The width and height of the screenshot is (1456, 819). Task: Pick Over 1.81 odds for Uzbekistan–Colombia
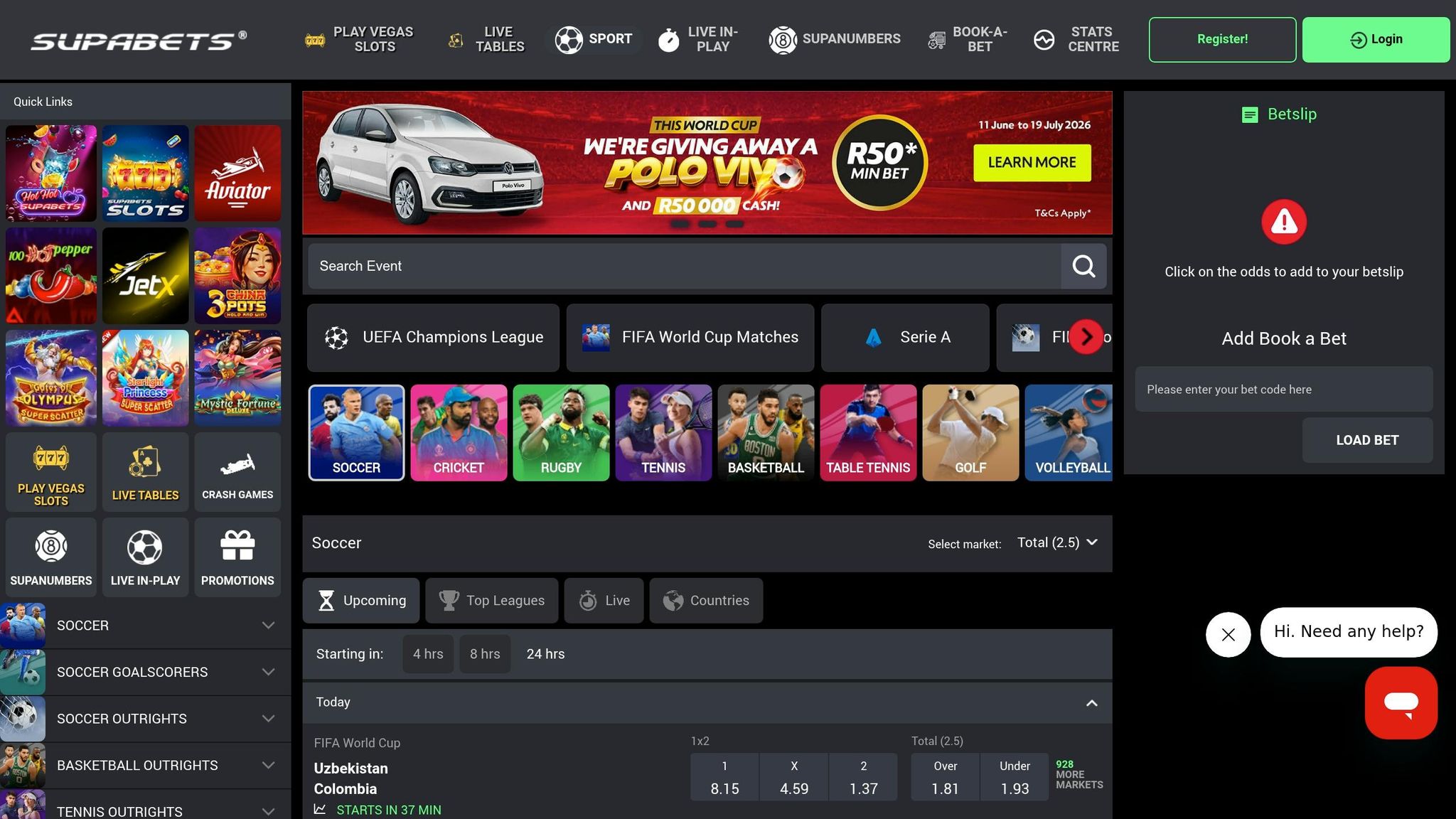click(x=945, y=777)
